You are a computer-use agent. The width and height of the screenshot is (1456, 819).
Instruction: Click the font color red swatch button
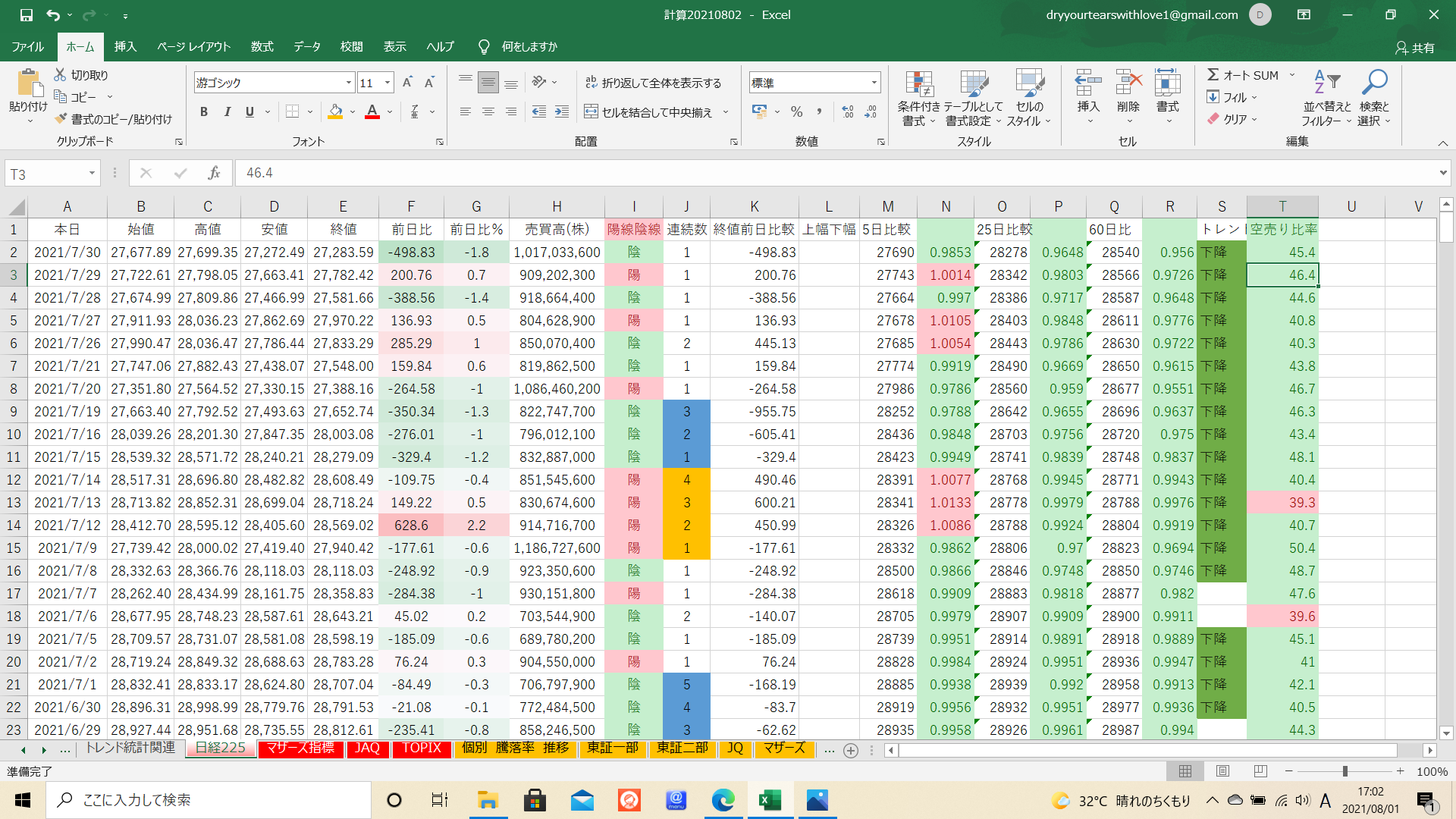(372, 112)
